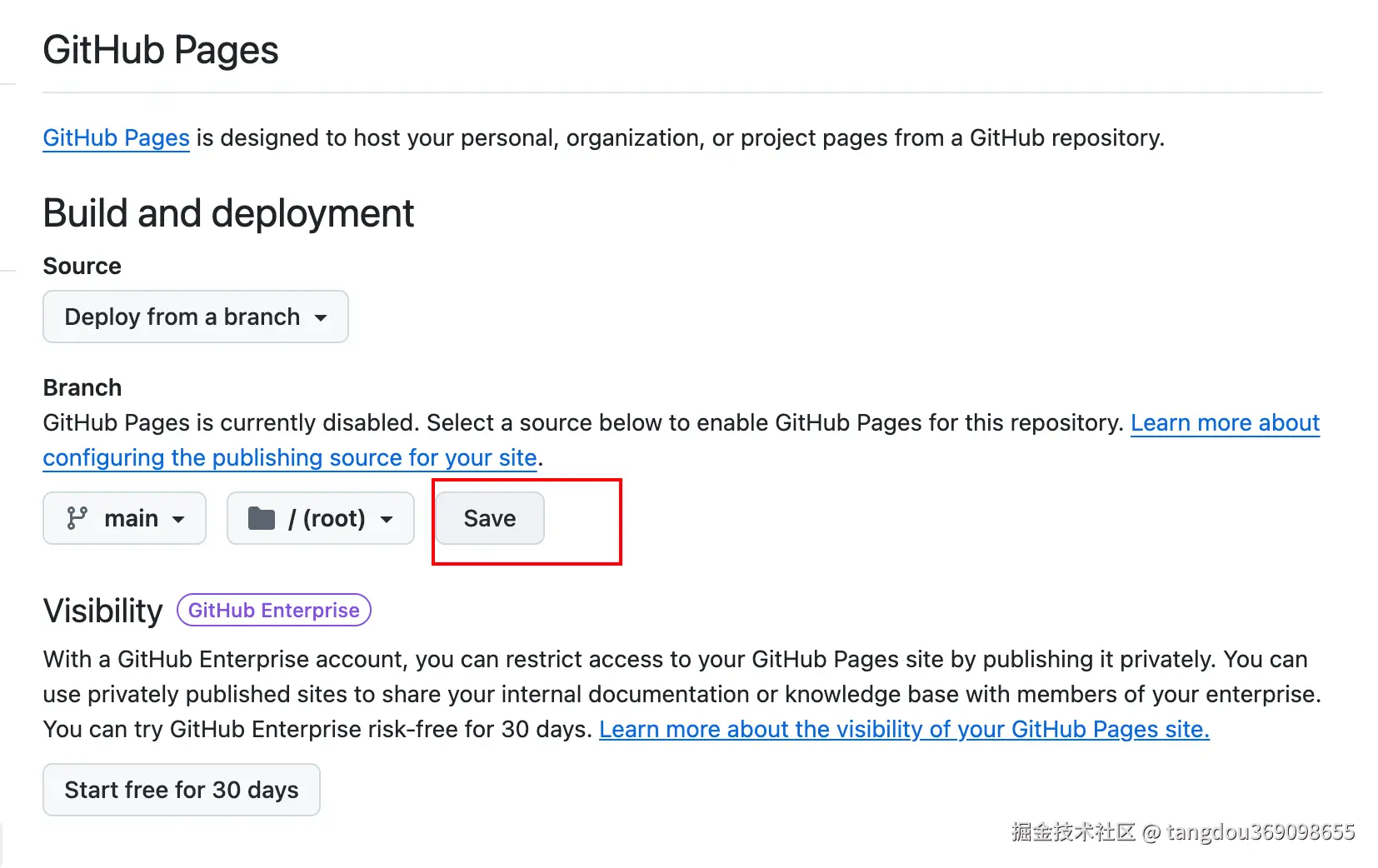The width and height of the screenshot is (1378, 868).
Task: Open the Deploy from a branch dropdown
Action: click(195, 317)
